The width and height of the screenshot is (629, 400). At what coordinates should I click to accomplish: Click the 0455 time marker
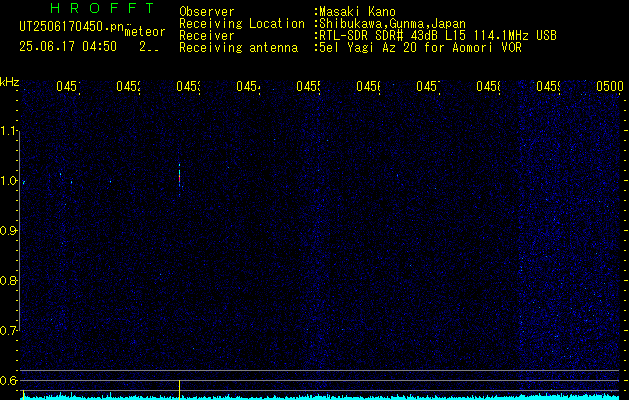coord(308,86)
